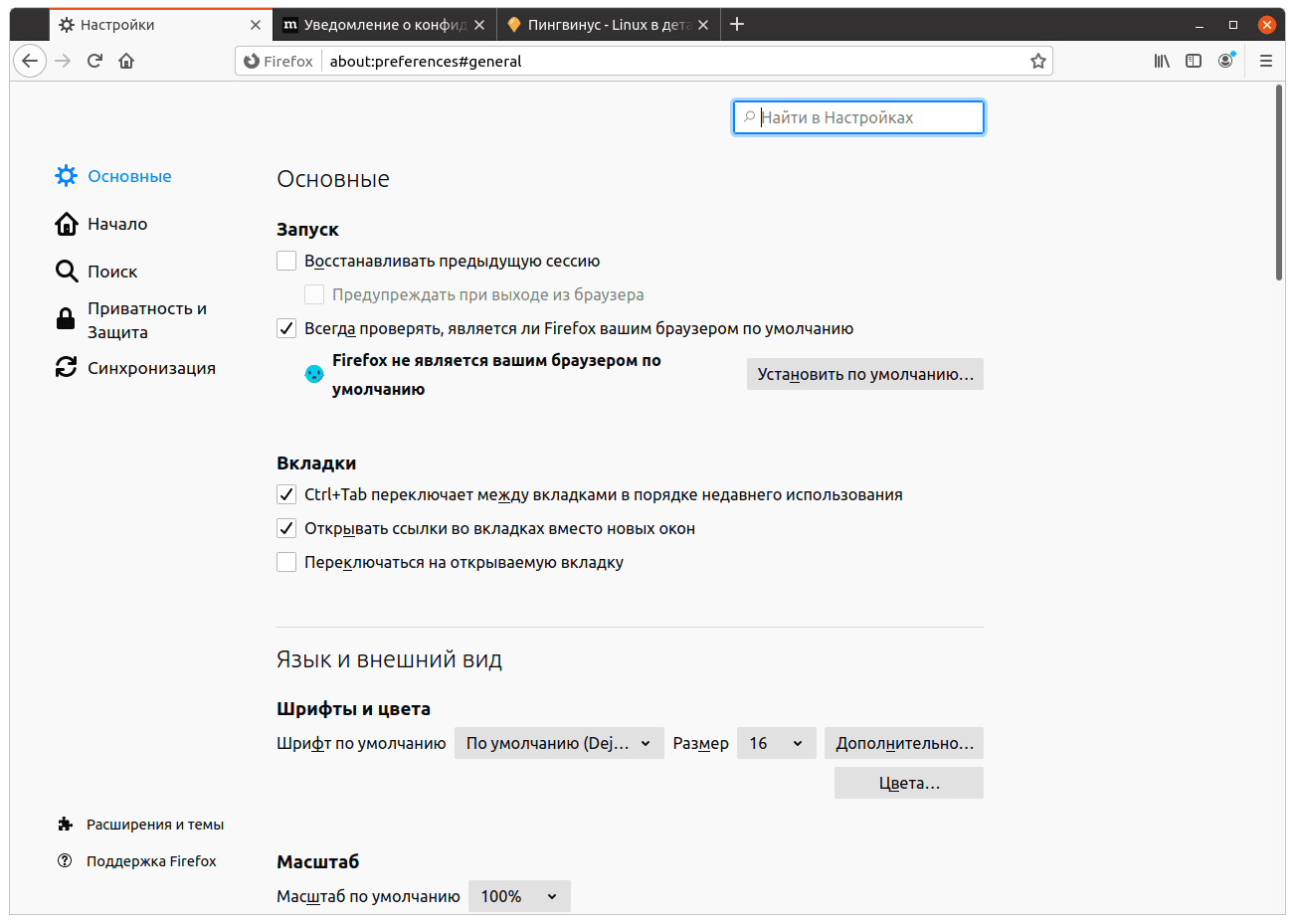Expand the Шрифт по умолчанию dropdown
This screenshot has width=1295, height=924.
(x=559, y=743)
